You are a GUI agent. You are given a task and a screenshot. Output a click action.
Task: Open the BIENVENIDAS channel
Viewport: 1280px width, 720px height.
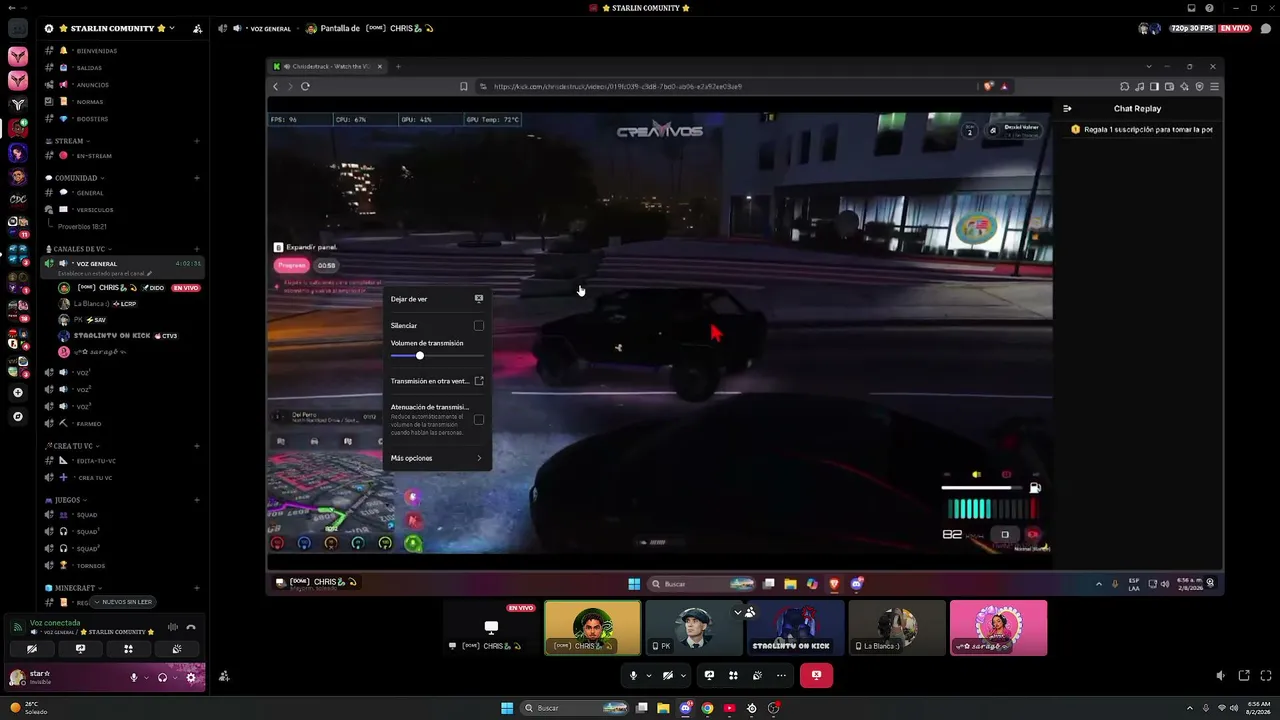(x=122, y=51)
